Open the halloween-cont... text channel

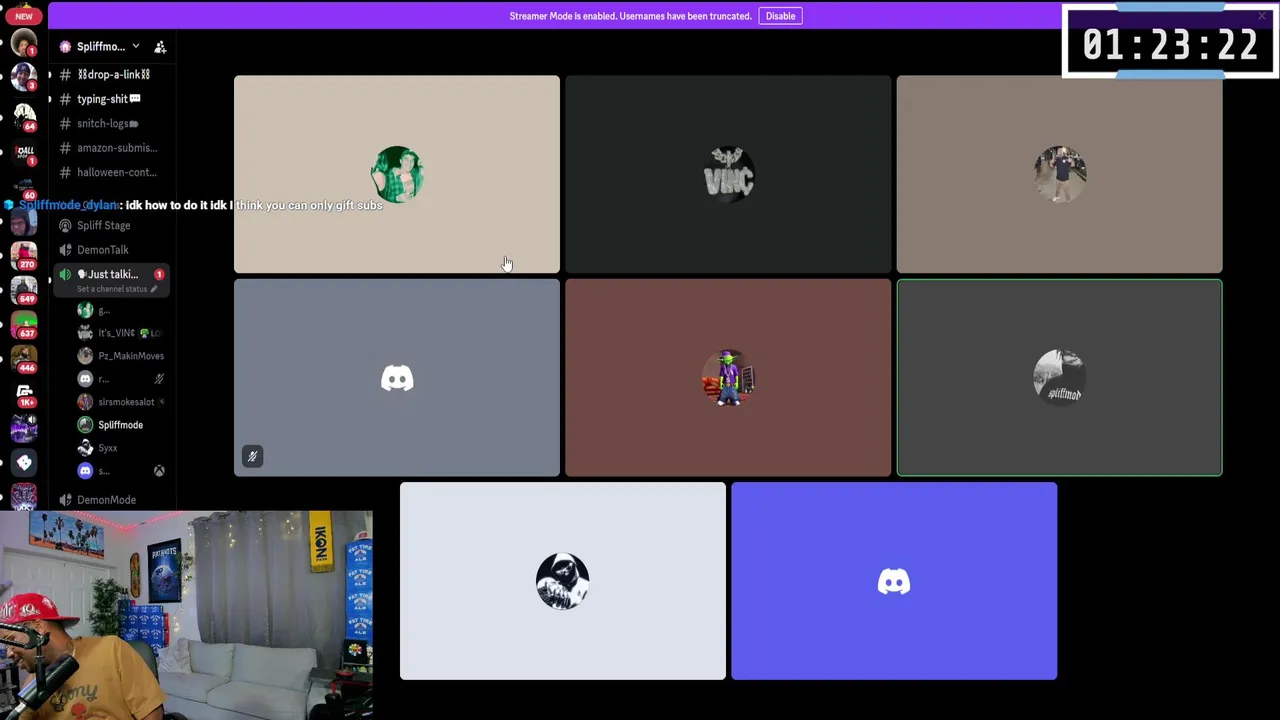pos(108,173)
